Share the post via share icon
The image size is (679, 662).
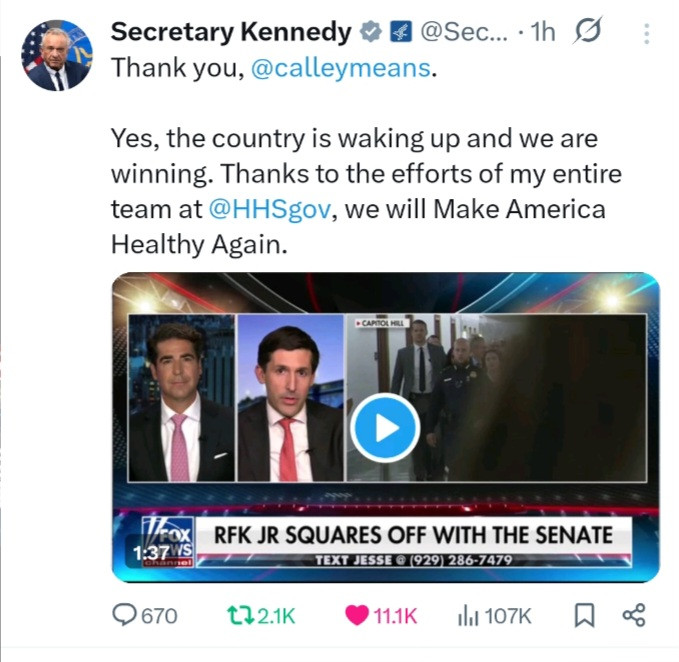pyautogui.click(x=634, y=615)
